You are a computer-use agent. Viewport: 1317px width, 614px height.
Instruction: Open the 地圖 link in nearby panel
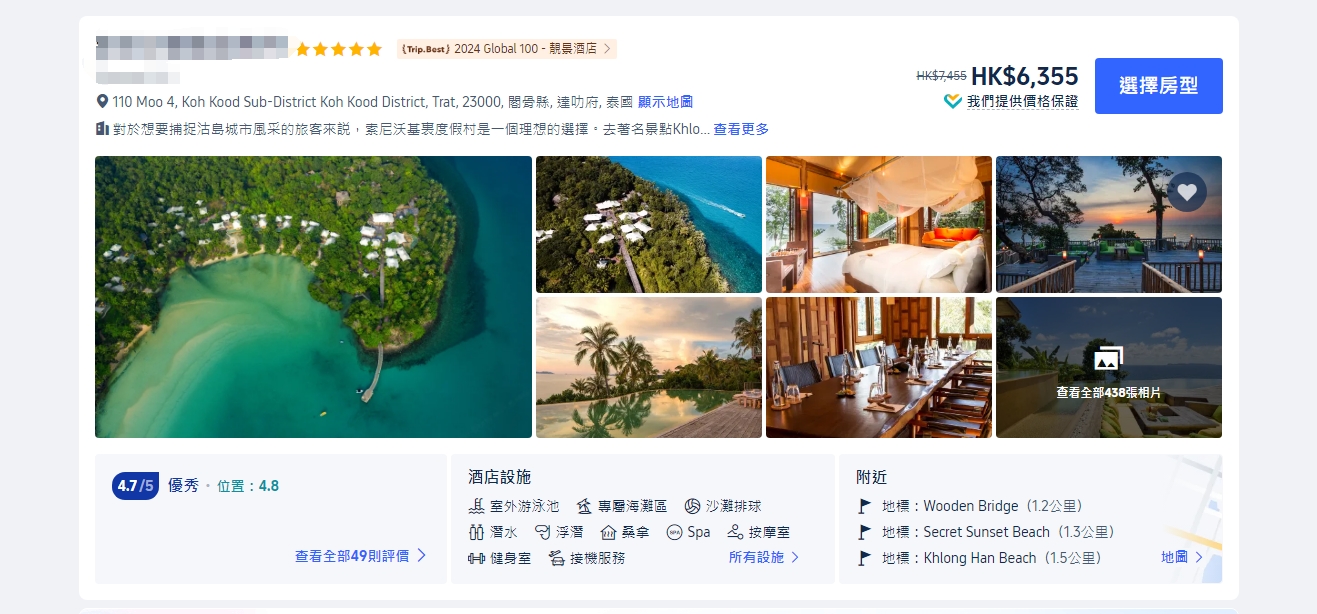[x=1182, y=557]
